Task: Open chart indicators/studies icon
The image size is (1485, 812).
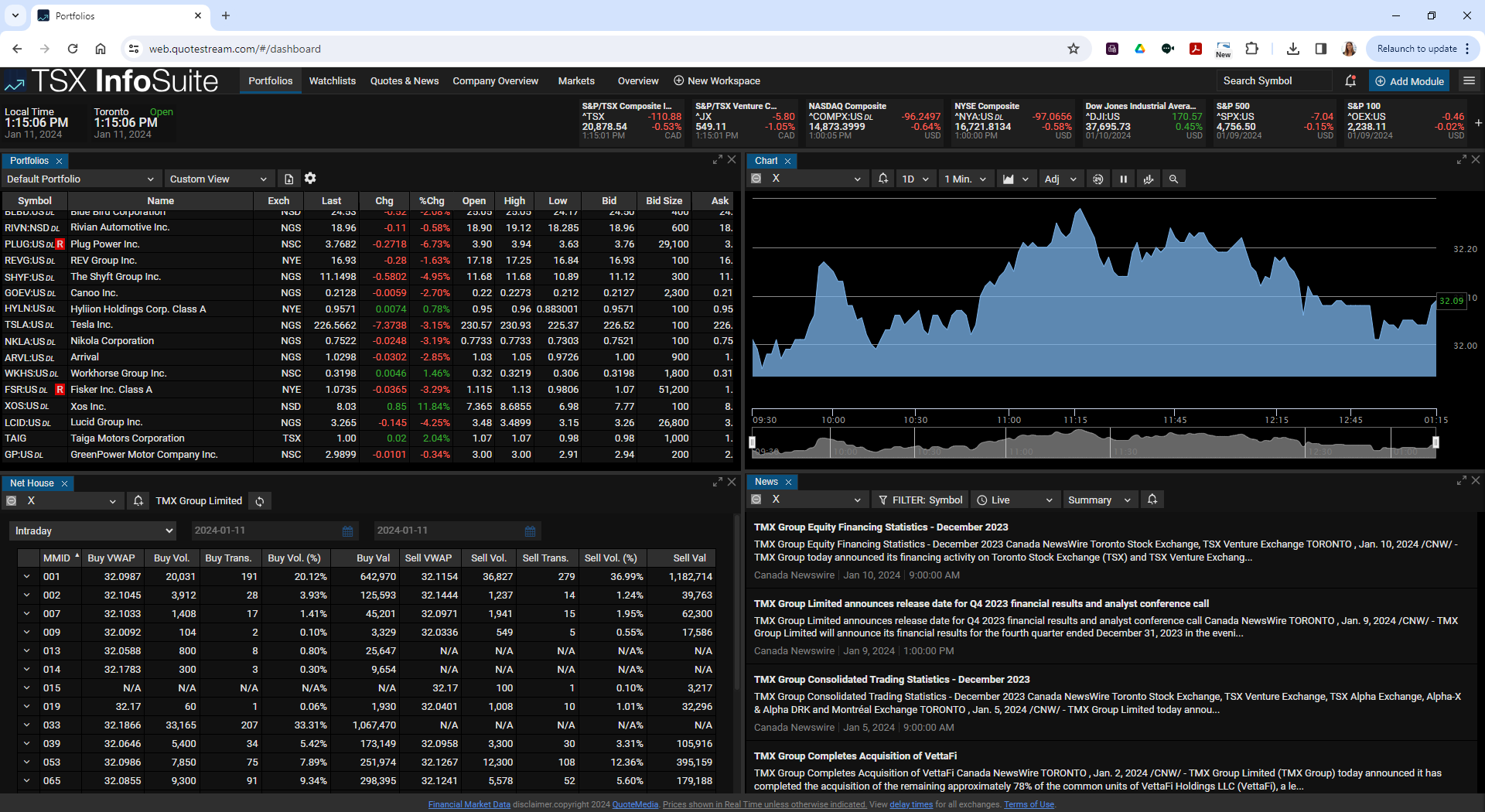Action: pos(1149,179)
